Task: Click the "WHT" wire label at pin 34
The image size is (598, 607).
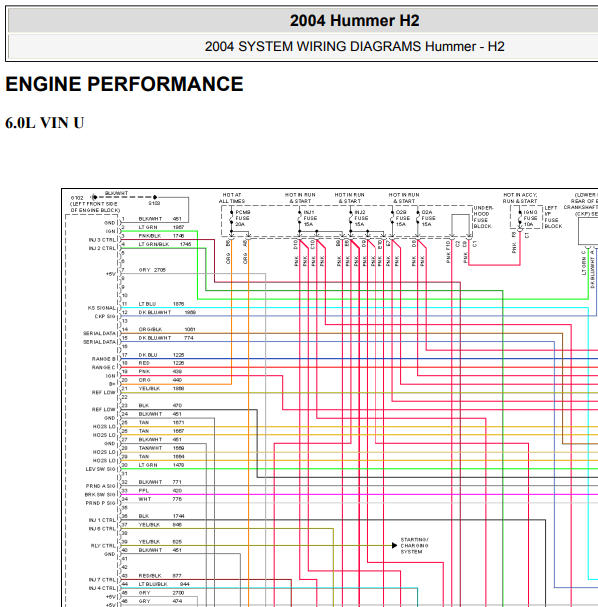Action: point(145,499)
